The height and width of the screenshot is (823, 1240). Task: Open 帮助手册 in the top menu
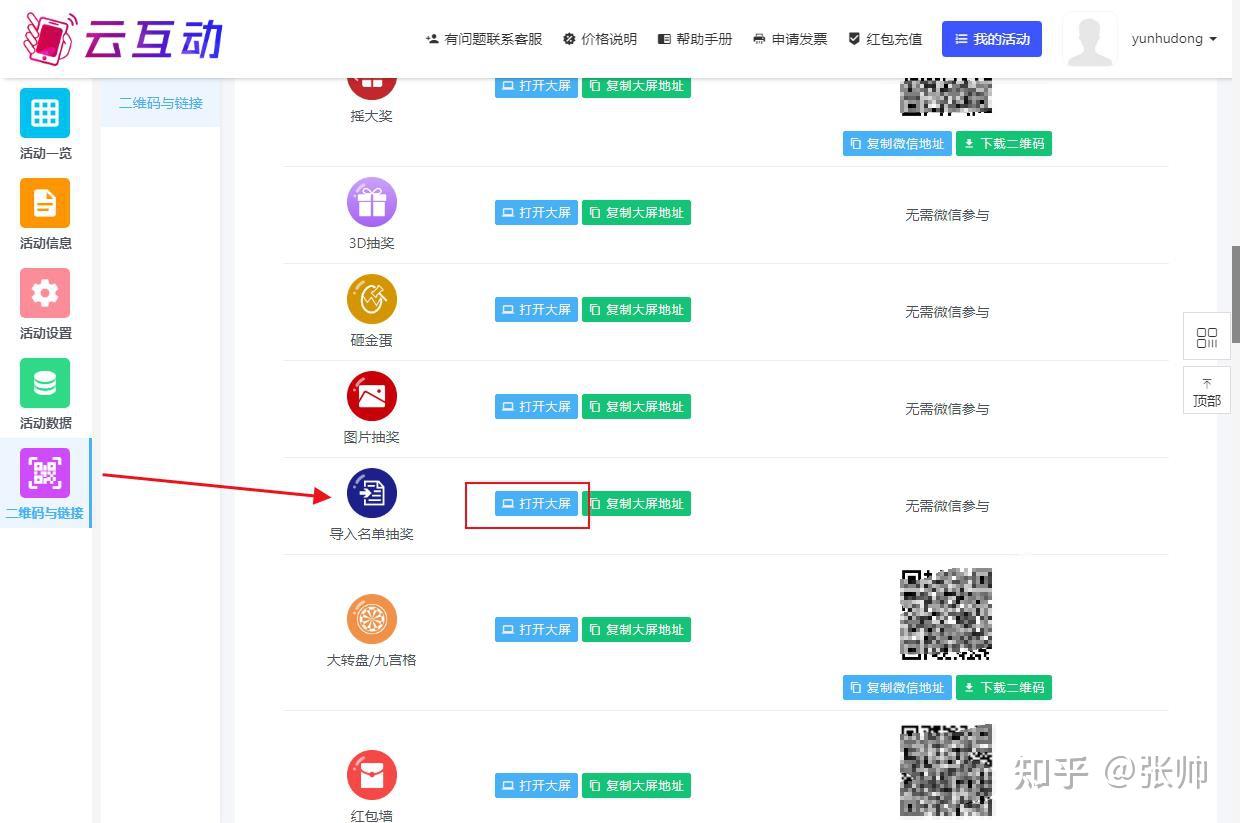tap(694, 38)
